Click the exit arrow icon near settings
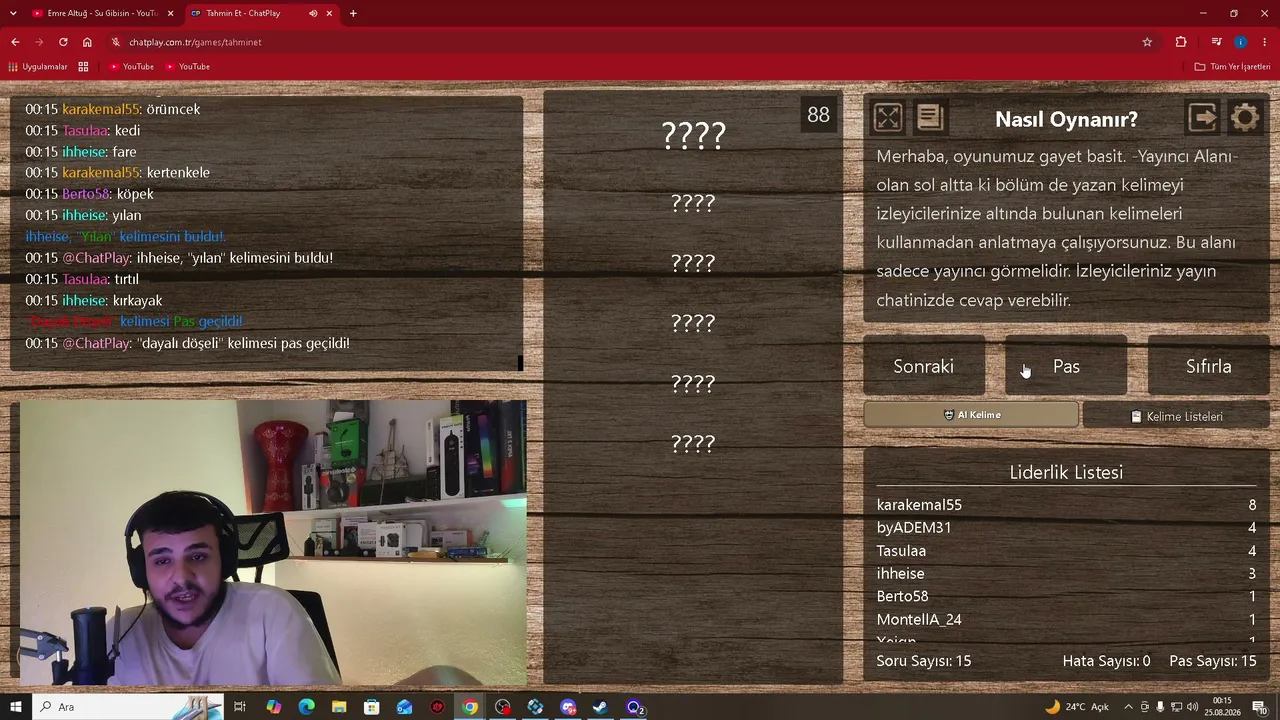This screenshot has width=1280, height=720. pos(1202,118)
